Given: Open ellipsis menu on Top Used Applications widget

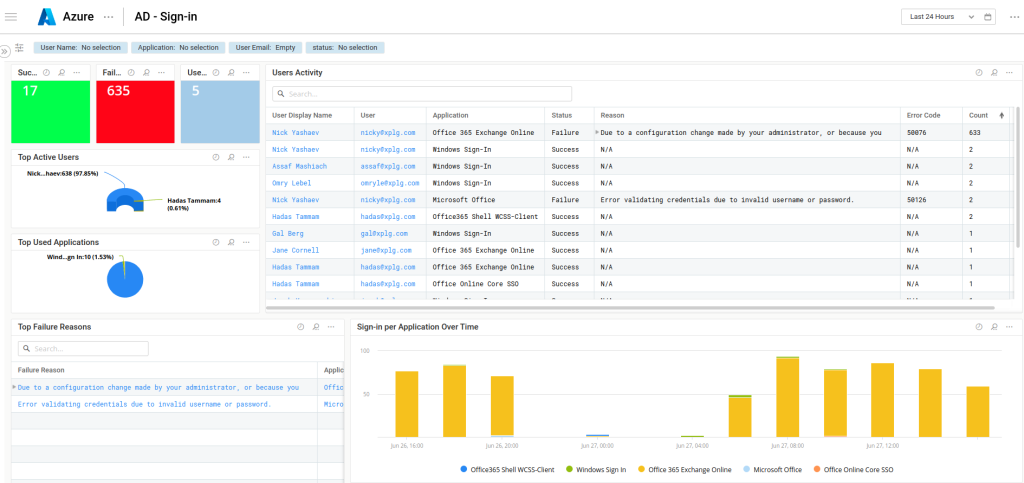Looking at the screenshot, I should (246, 242).
